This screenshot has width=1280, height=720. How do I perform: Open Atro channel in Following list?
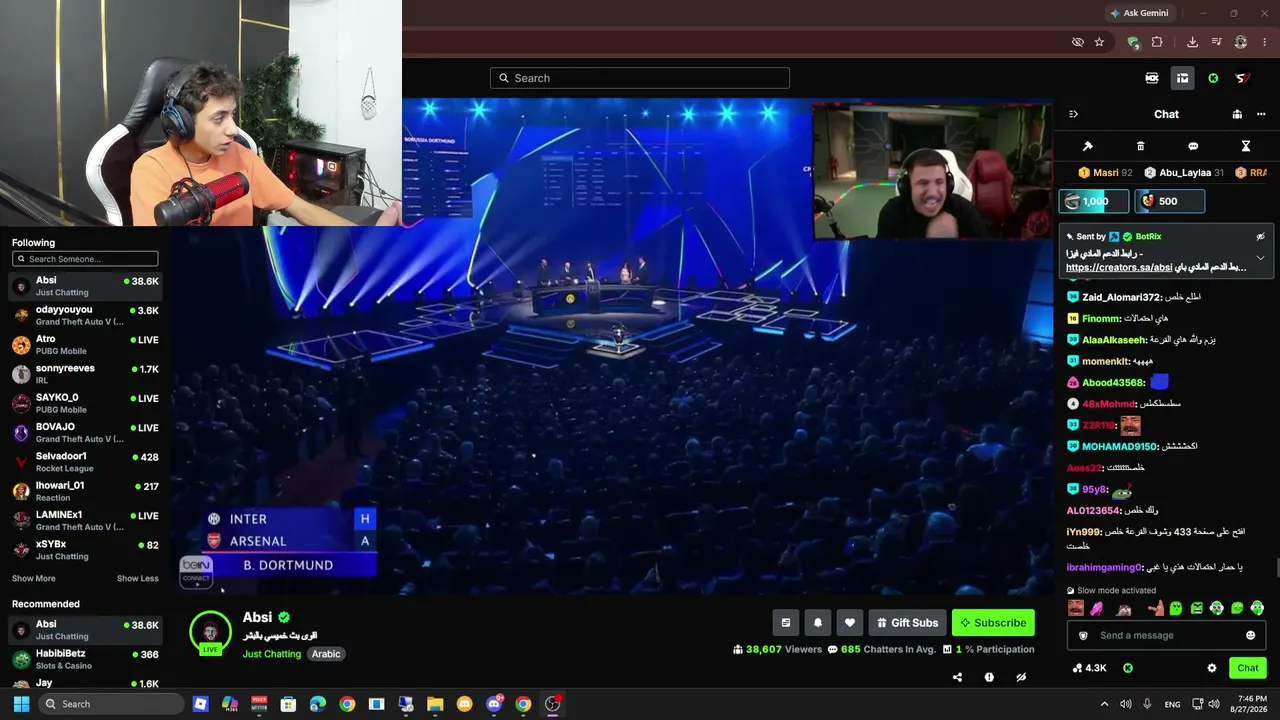point(85,345)
